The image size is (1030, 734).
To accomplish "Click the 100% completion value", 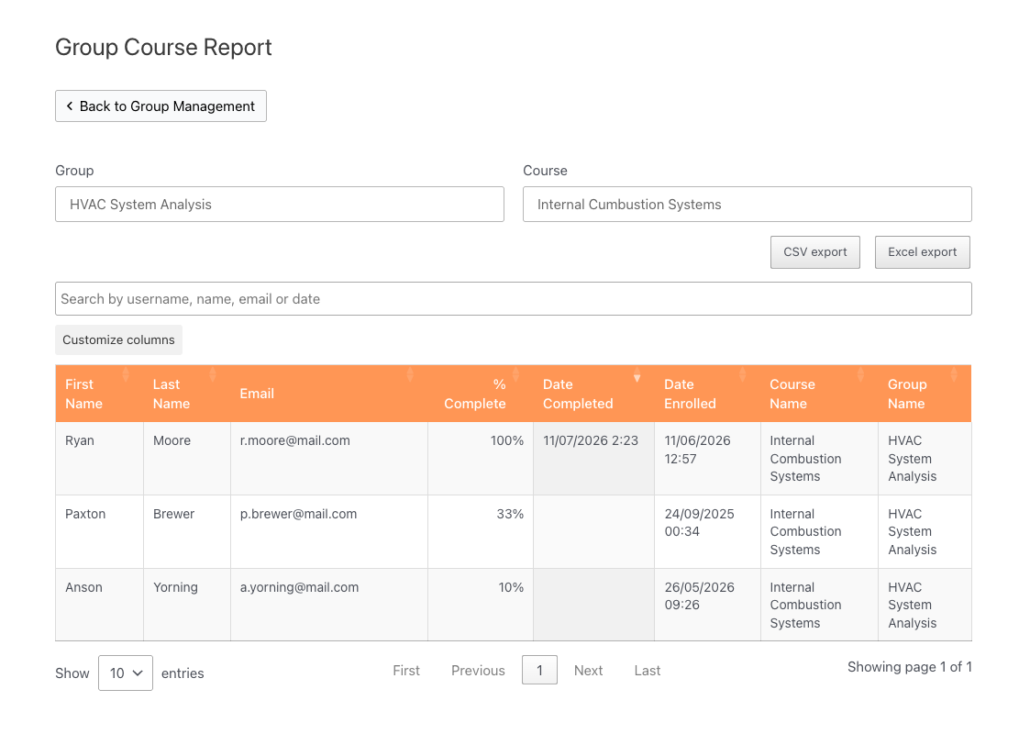I will [507, 441].
